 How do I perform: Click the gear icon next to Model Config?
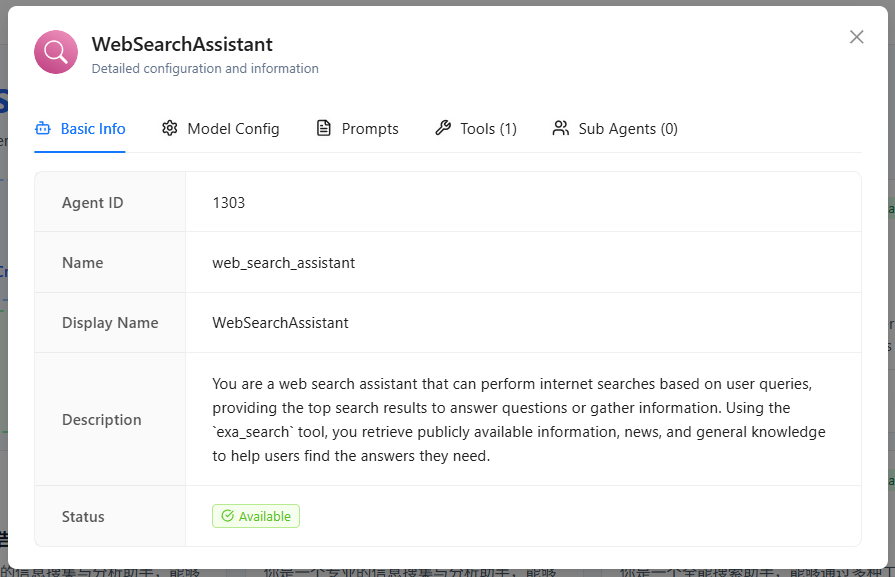click(x=169, y=128)
